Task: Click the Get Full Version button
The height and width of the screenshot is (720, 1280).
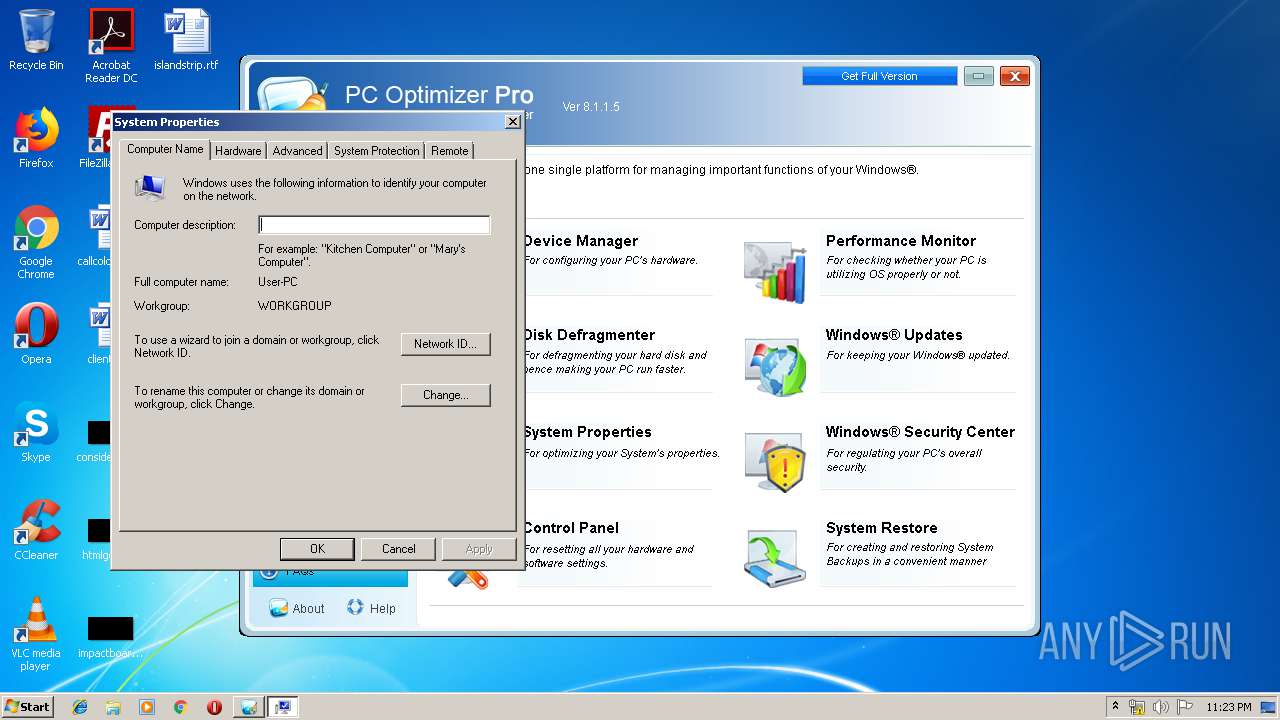Action: [x=879, y=76]
